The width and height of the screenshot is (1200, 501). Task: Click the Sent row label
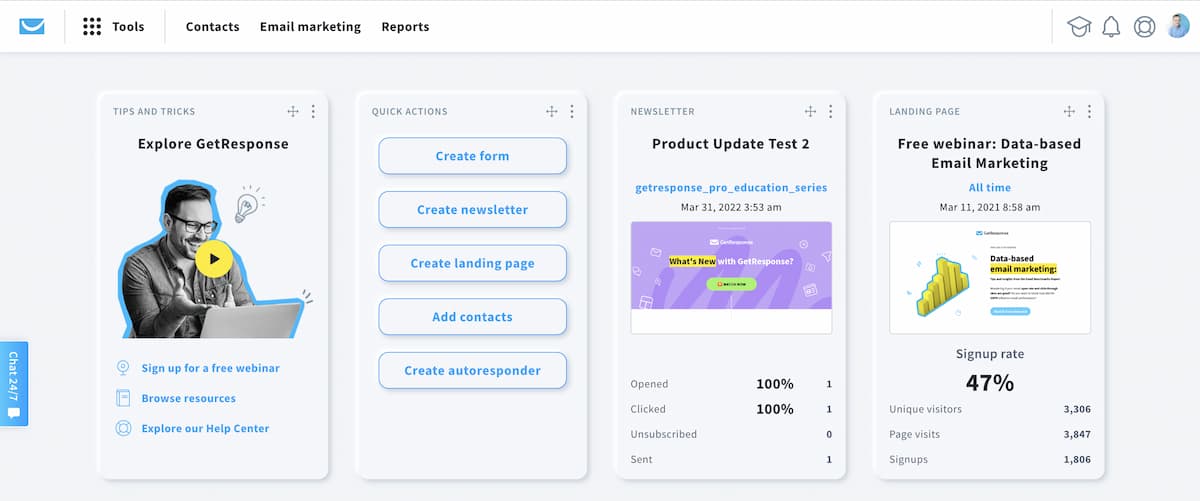641,460
